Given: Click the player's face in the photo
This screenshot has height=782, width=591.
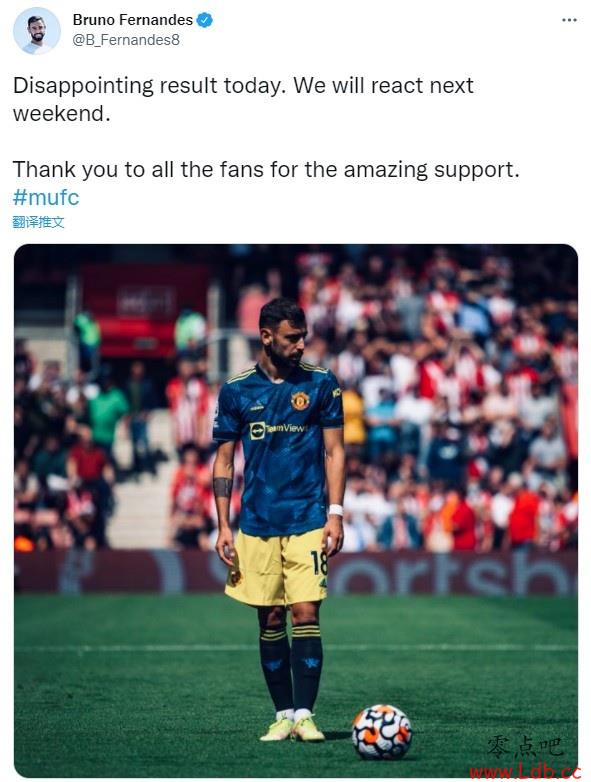Looking at the screenshot, I should click(287, 342).
